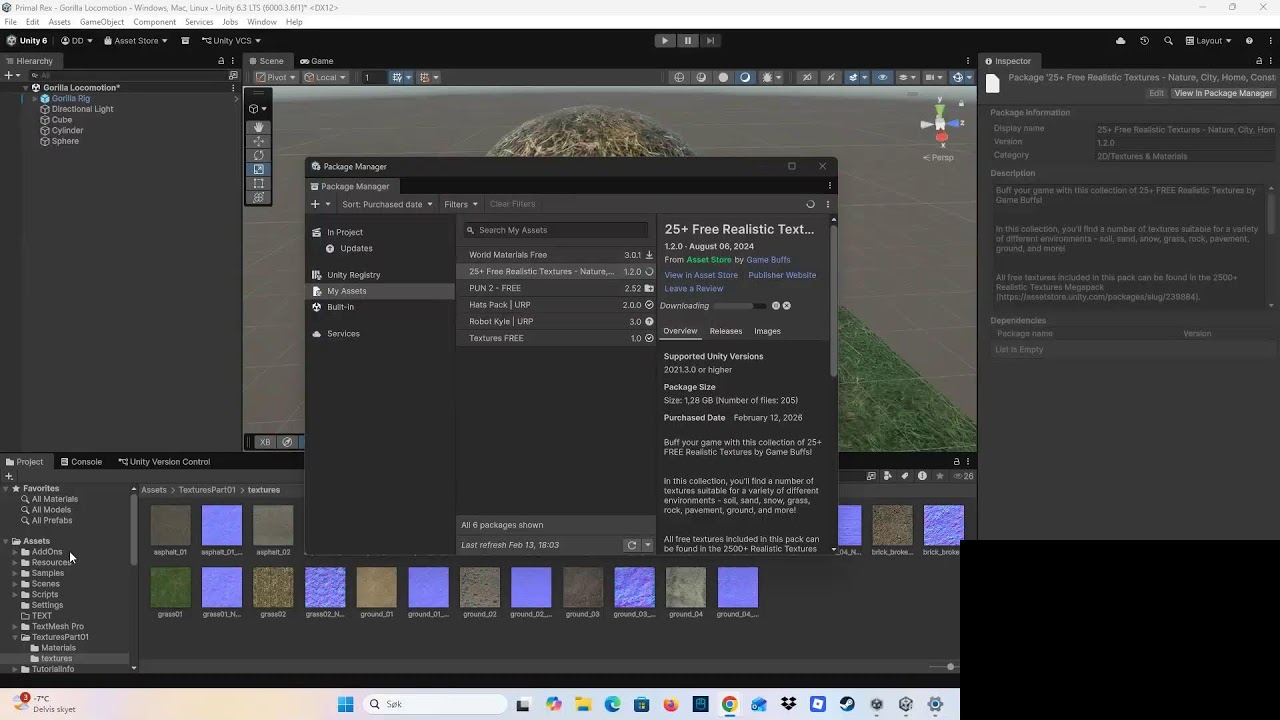The height and width of the screenshot is (720, 1280).
Task: Switch to the Game tab
Action: [x=316, y=61]
